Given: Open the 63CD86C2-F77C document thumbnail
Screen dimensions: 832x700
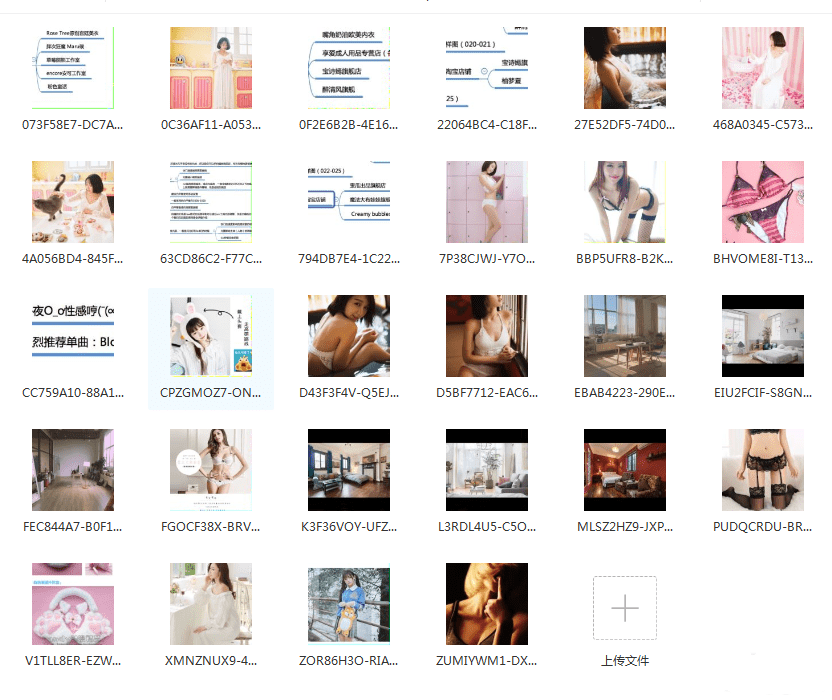Looking at the screenshot, I should 211,202.
